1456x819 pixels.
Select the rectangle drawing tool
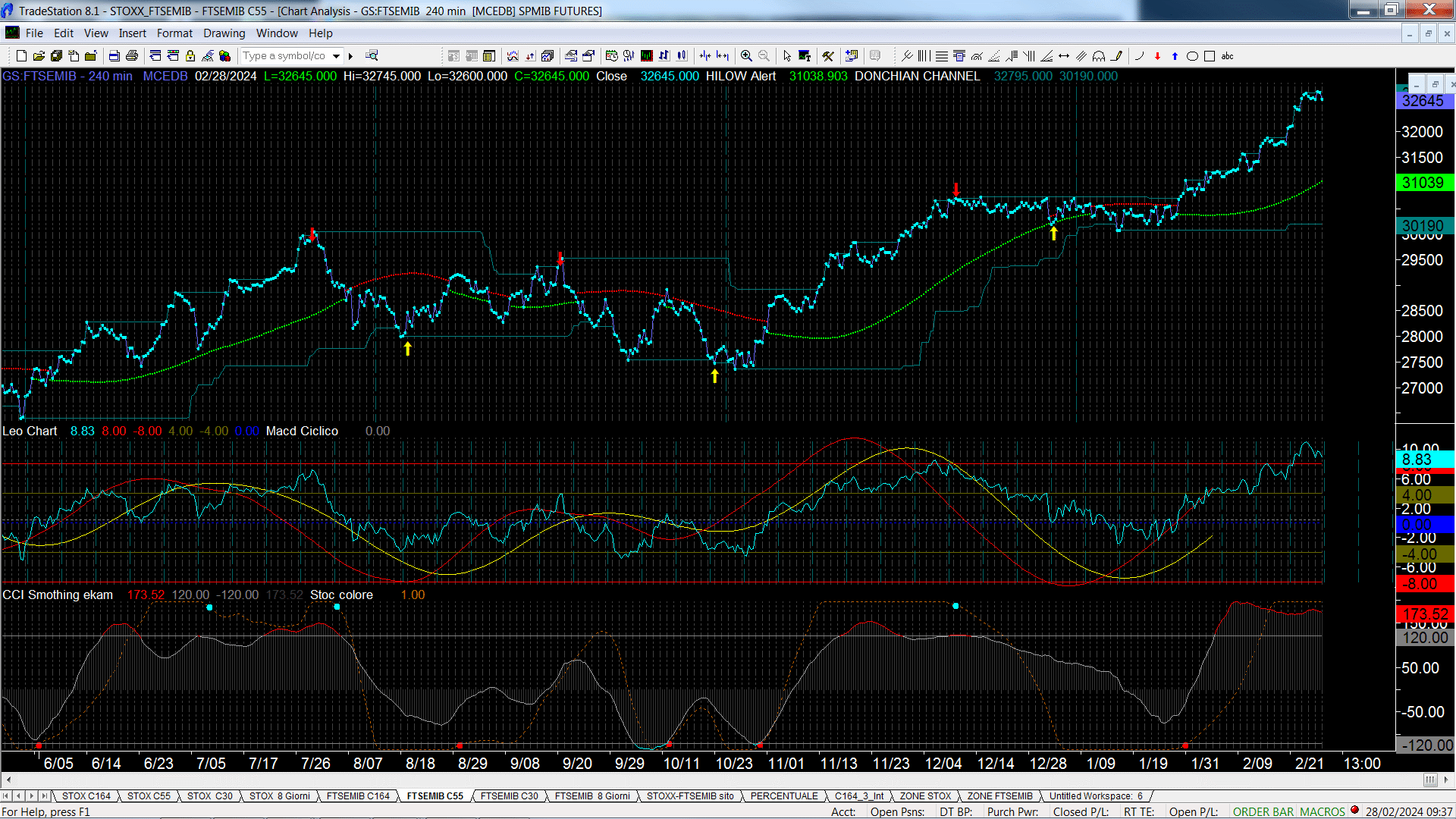pos(1210,56)
